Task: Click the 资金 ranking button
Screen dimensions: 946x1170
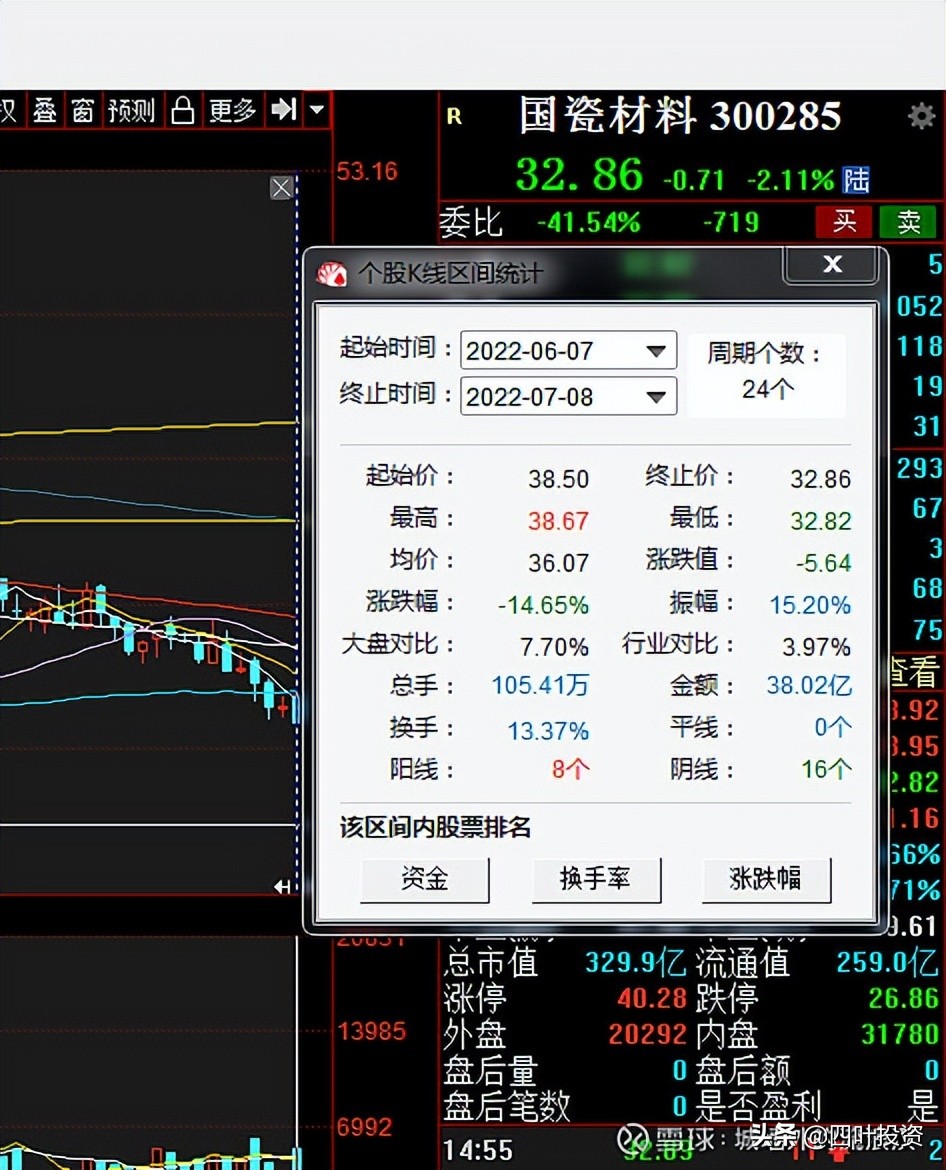Action: 425,879
